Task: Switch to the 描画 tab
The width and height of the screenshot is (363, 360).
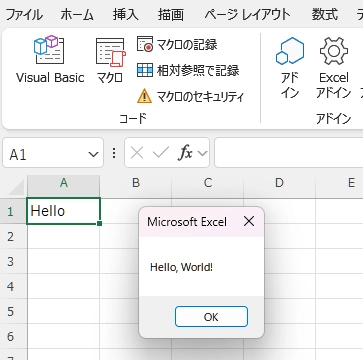Action: point(171,15)
